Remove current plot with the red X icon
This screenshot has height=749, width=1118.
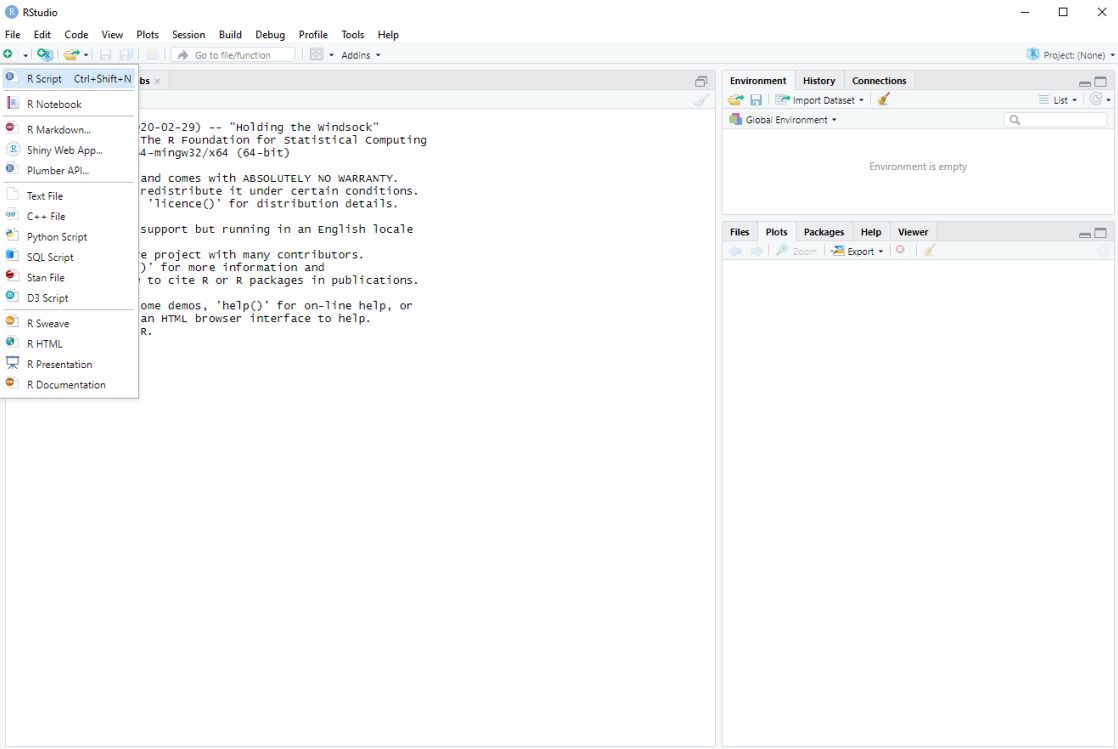901,250
